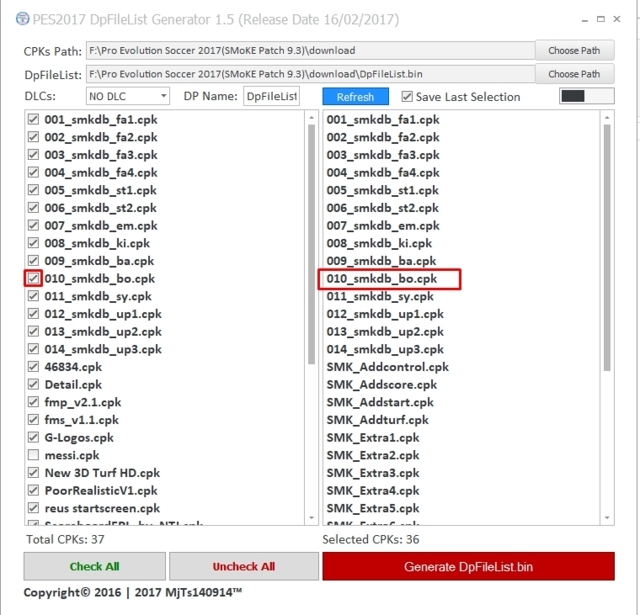Choose path for DpFileList field

(x=574, y=74)
